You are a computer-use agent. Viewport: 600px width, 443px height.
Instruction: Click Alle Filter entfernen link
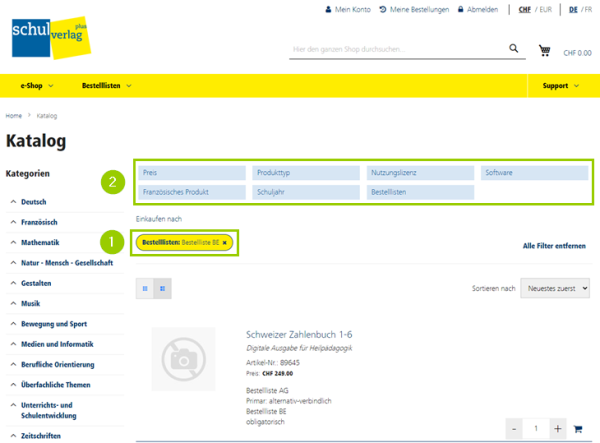tap(554, 245)
